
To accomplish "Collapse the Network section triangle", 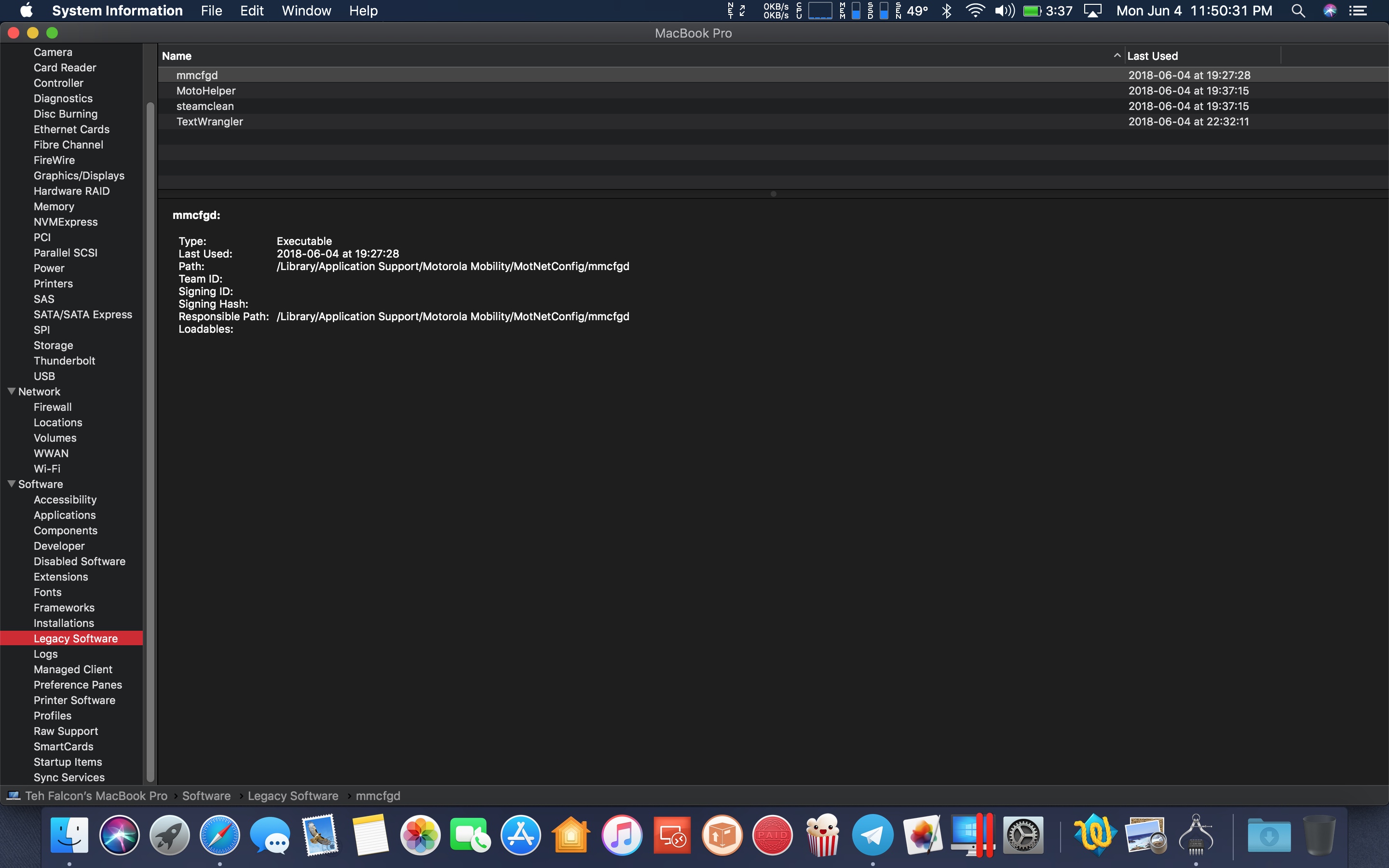I will [12, 391].
